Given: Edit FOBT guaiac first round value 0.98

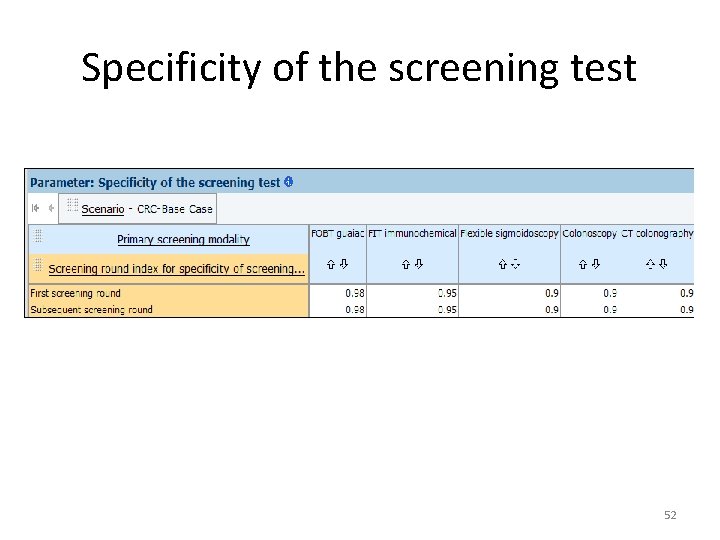Looking at the screenshot, I should (x=354, y=293).
